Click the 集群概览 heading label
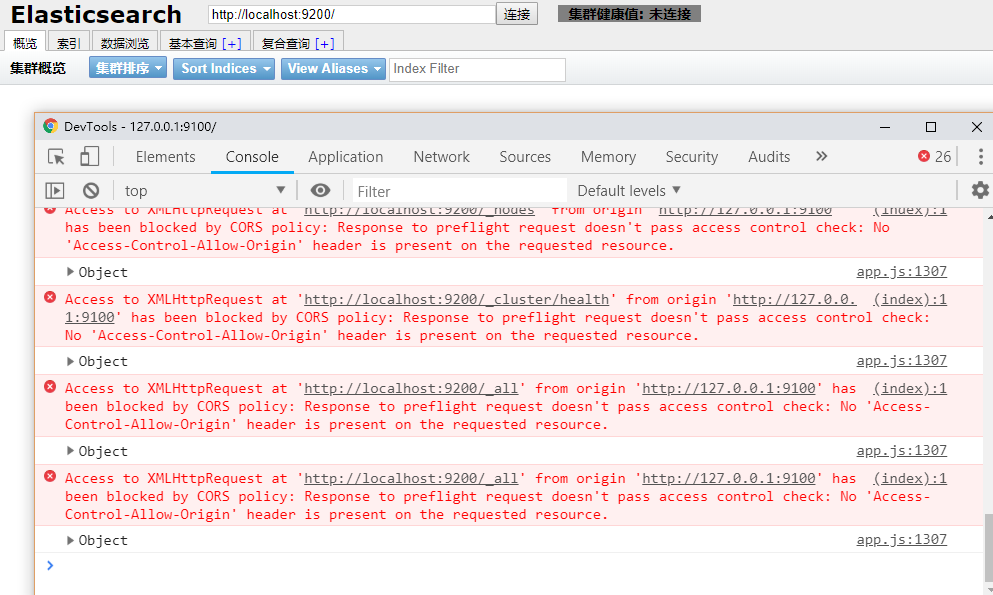 point(38,68)
